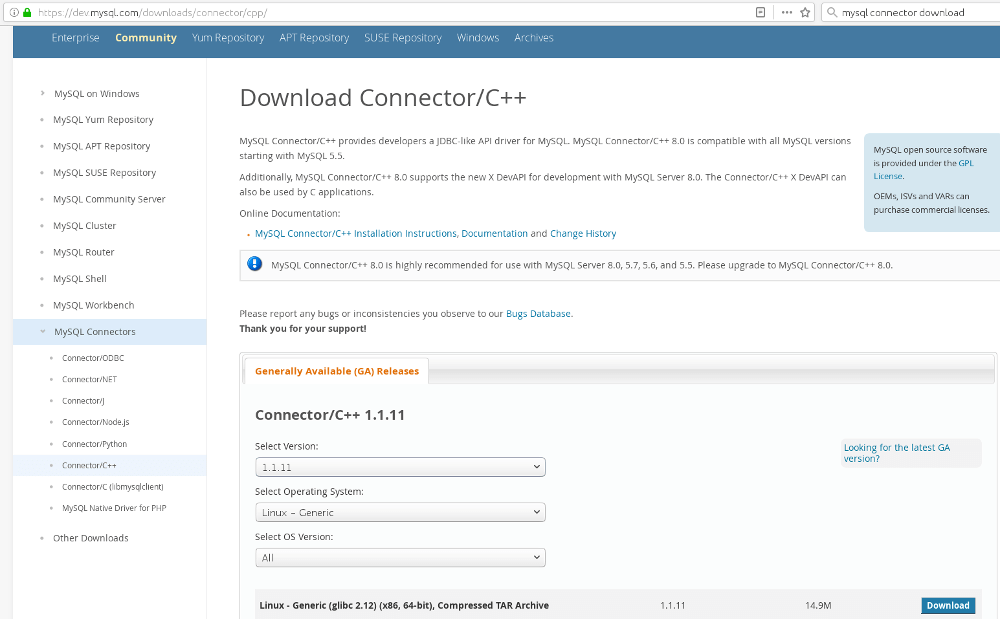The image size is (1000, 619).
Task: Open the Bugs Database link
Action: [538, 314]
